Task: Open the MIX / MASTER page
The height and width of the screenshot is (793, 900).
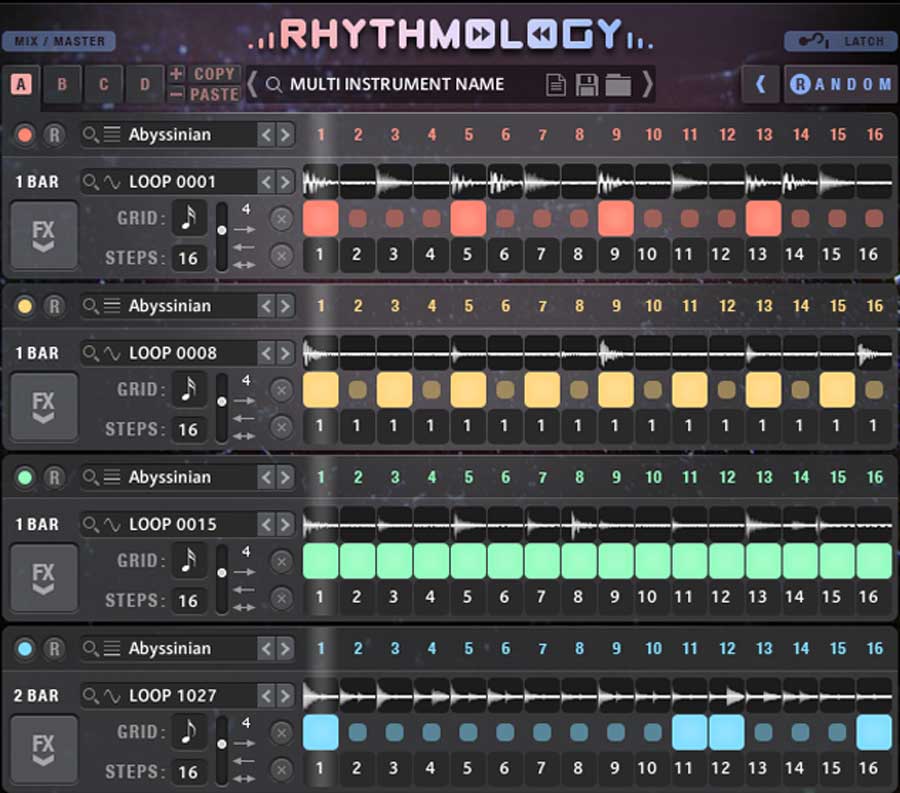Action: coord(59,41)
